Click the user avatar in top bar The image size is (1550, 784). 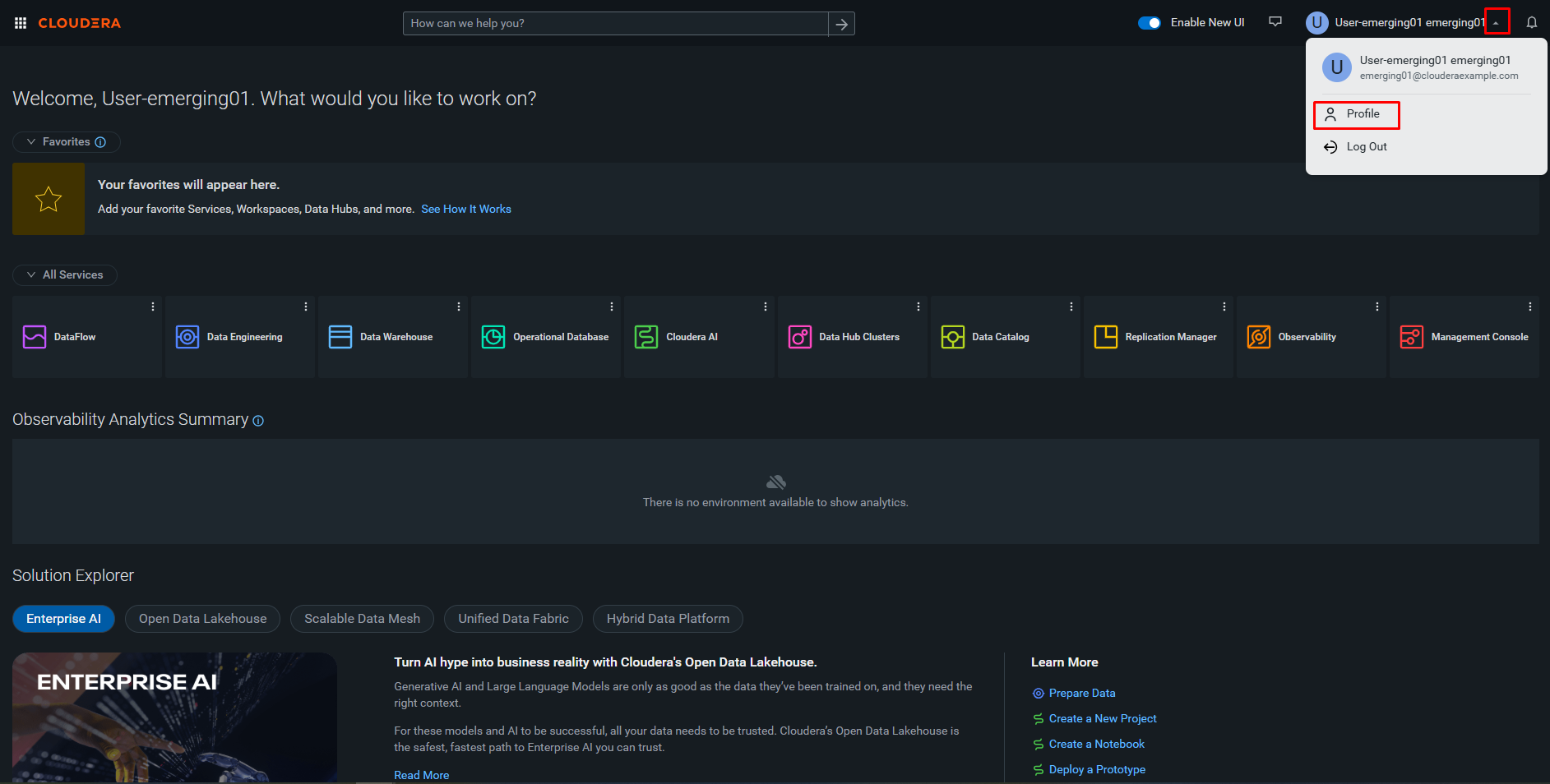coord(1317,23)
